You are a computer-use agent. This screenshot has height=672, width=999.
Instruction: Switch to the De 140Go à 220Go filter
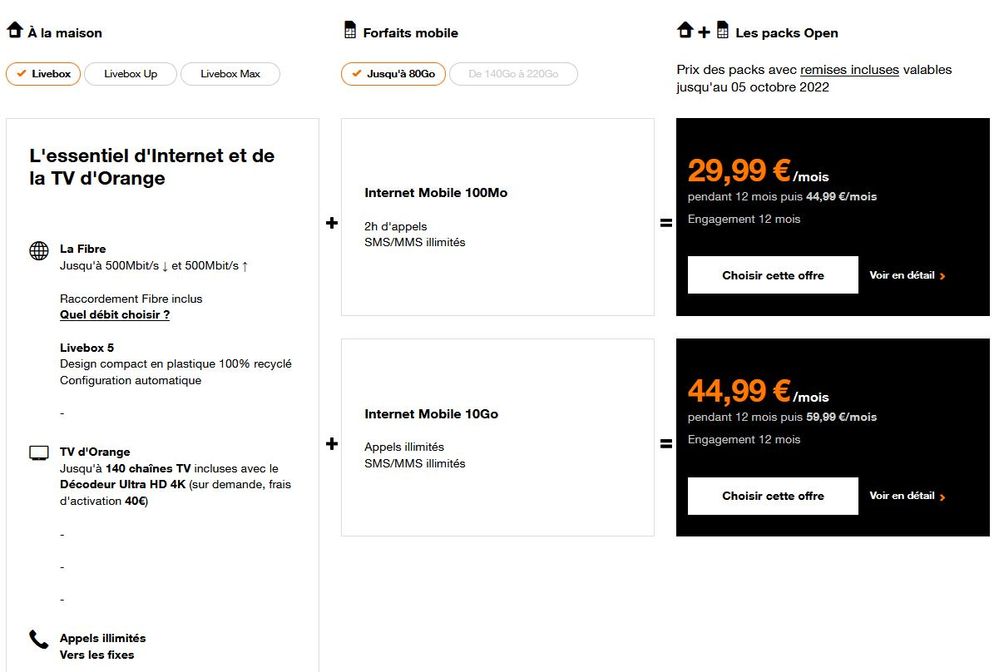pyautogui.click(x=513, y=74)
